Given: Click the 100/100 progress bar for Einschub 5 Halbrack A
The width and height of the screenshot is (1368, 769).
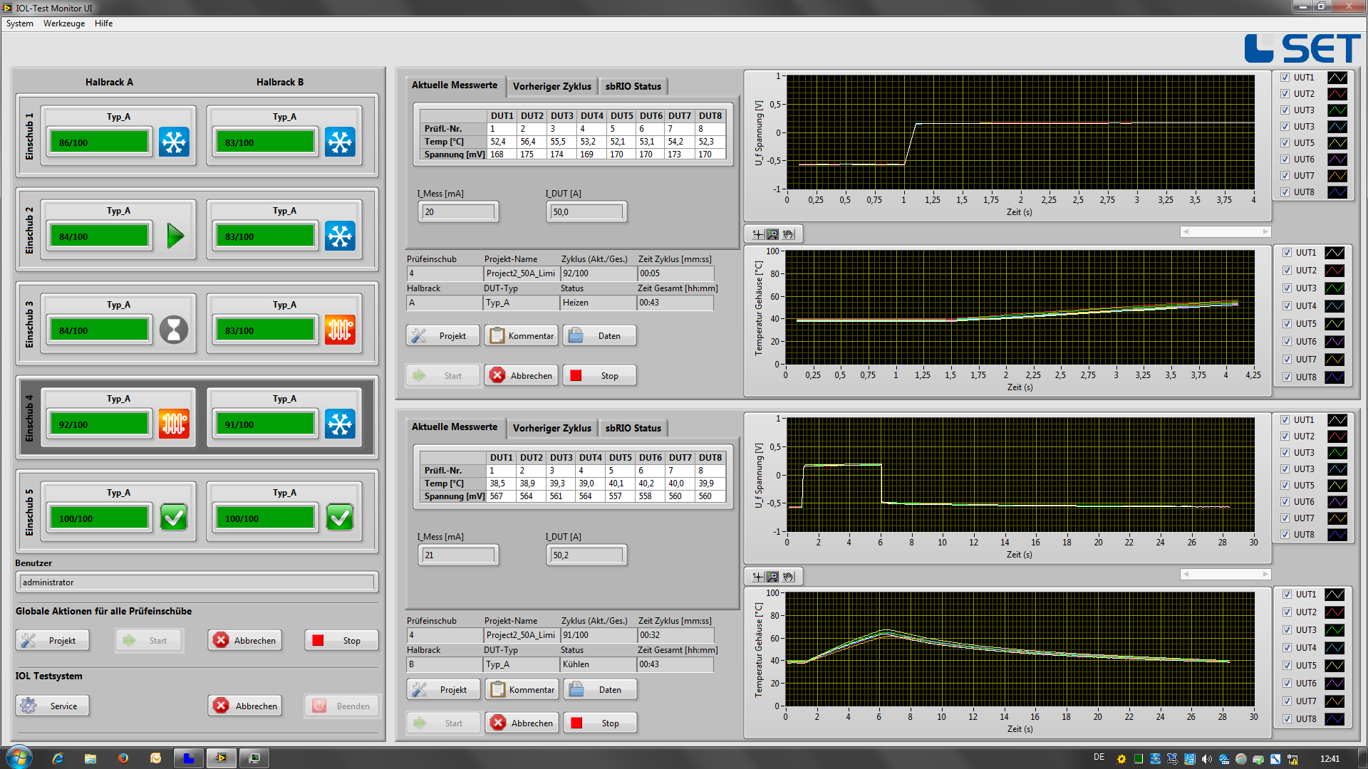Looking at the screenshot, I should [x=99, y=518].
